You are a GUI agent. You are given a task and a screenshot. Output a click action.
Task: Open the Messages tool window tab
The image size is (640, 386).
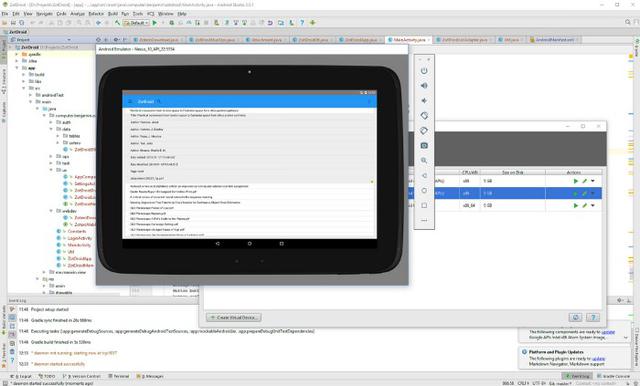150,376
